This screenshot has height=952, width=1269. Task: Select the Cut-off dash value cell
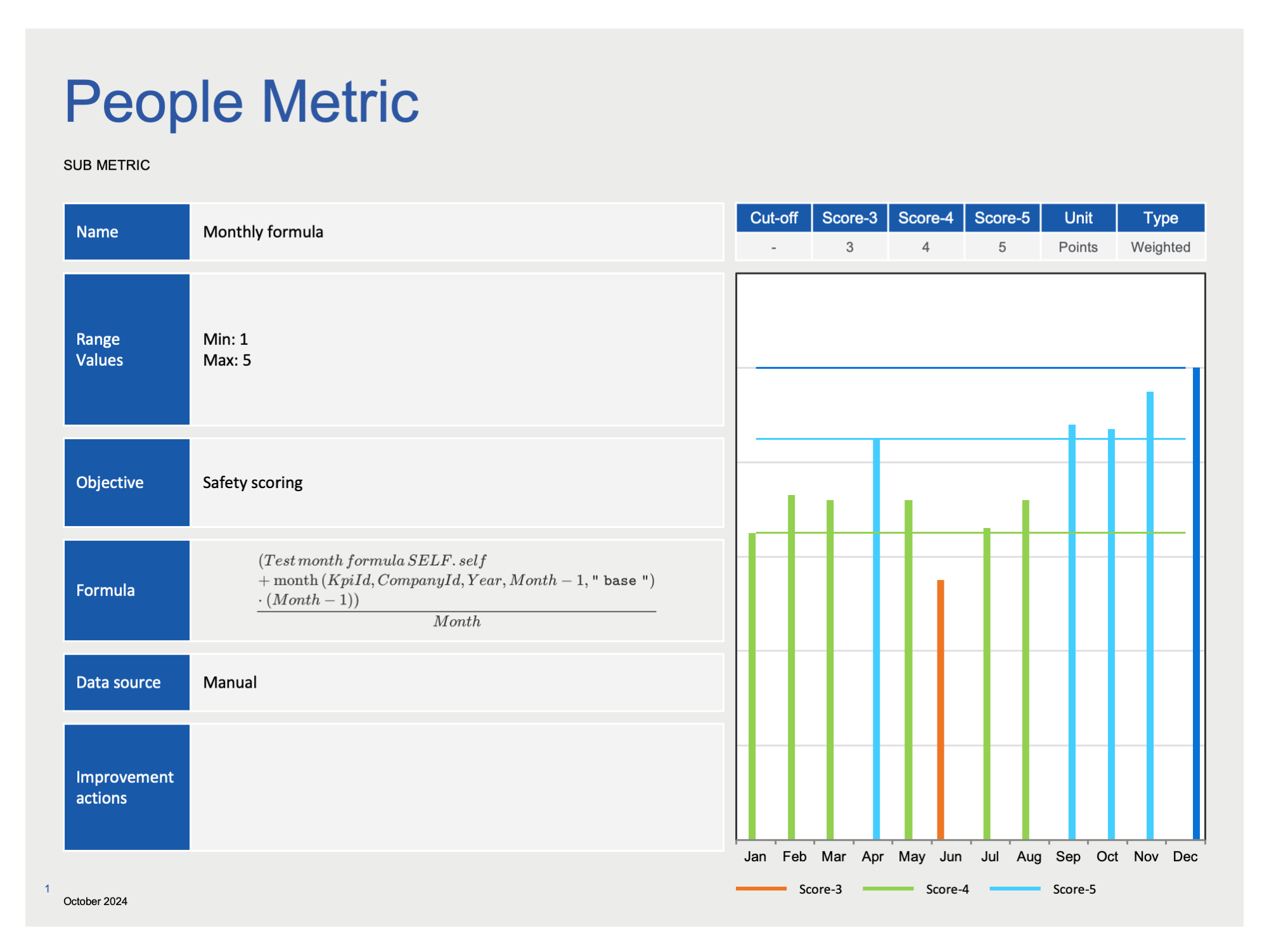pos(773,247)
